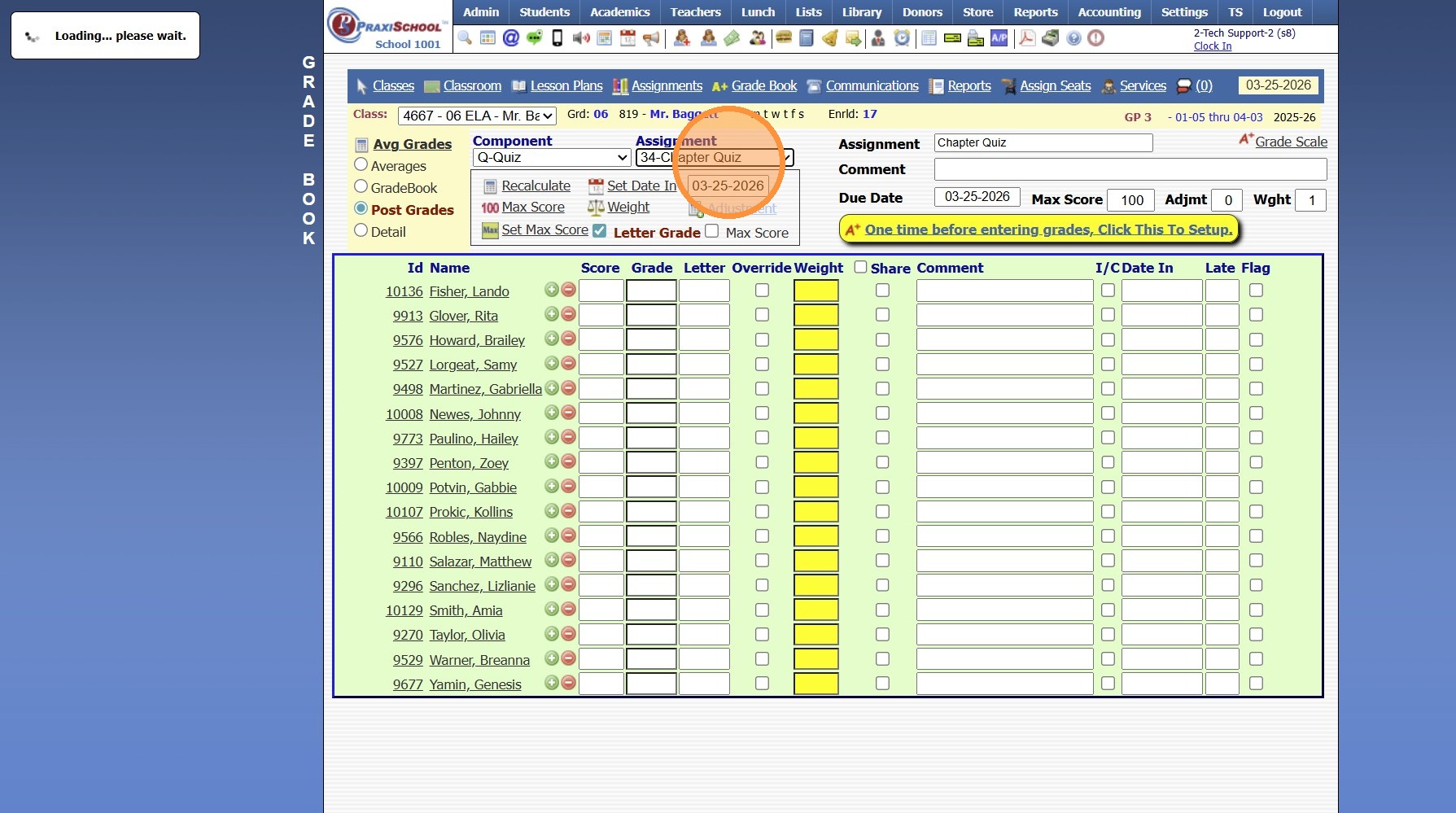
Task: Open the Assignment Chapter Quiz dropdown
Action: [x=714, y=157]
